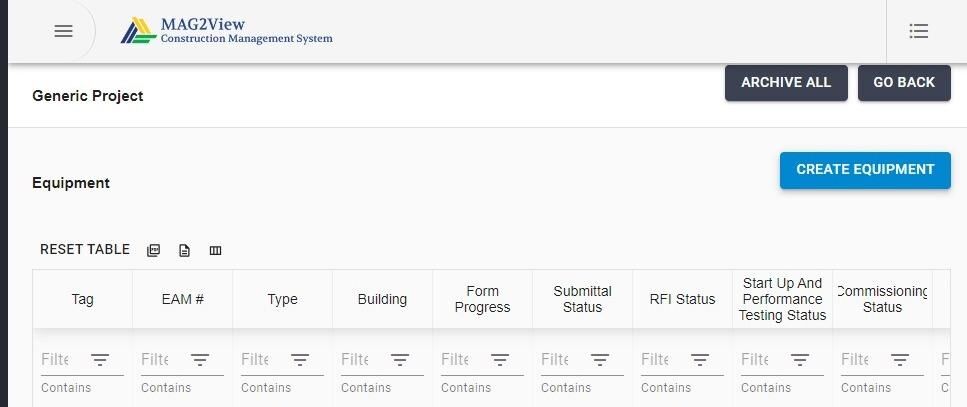Sort by the Submittal Status column header
The width and height of the screenshot is (967, 407).
[x=582, y=299]
